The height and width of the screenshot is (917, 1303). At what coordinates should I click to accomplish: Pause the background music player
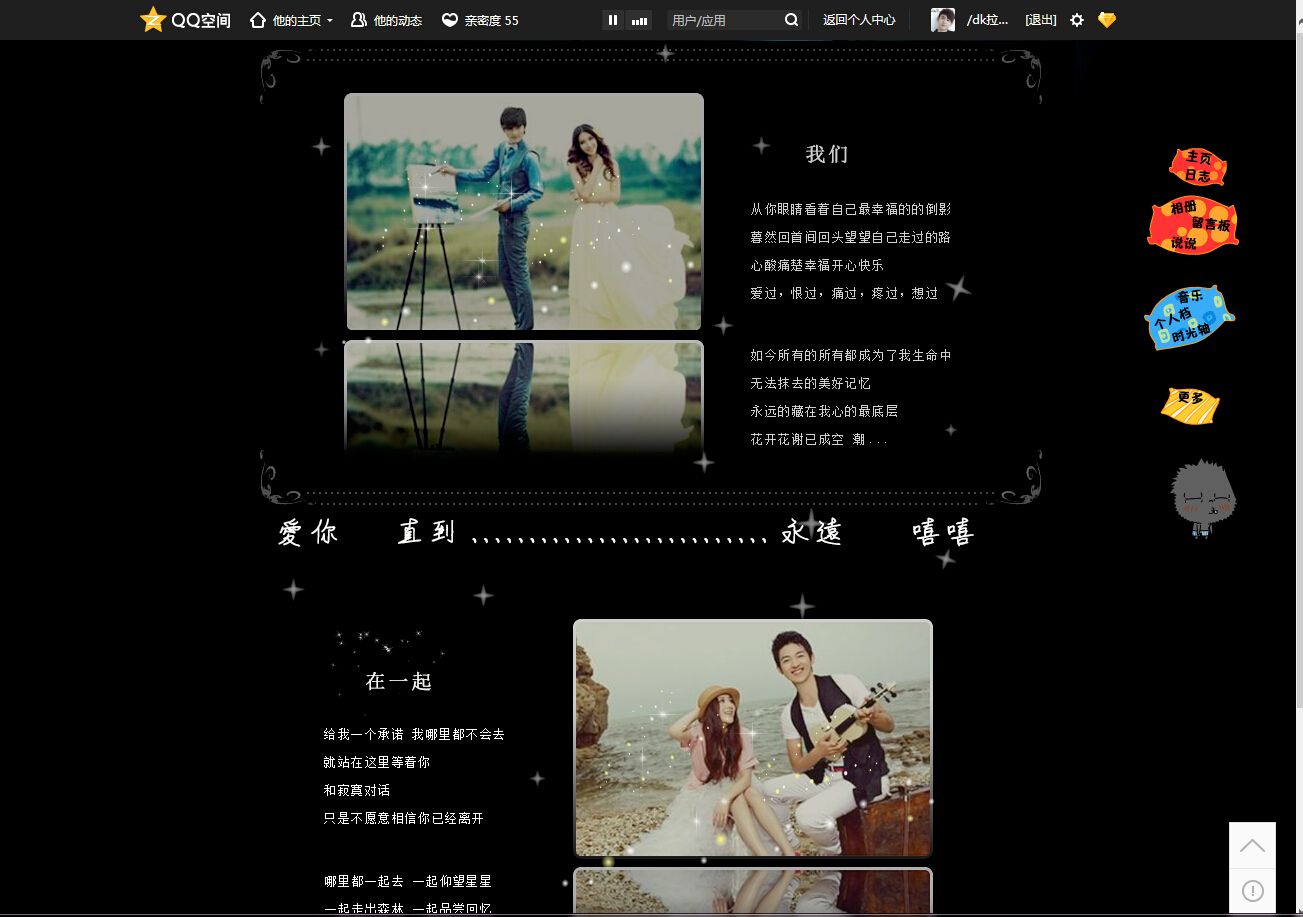click(613, 20)
